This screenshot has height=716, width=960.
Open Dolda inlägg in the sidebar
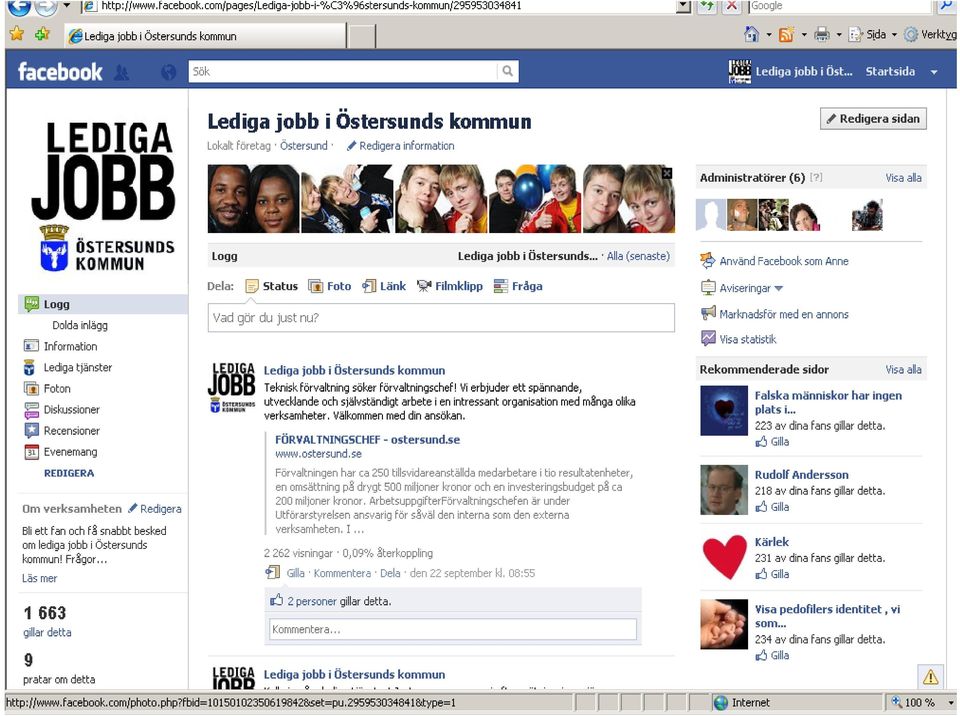tap(80, 325)
